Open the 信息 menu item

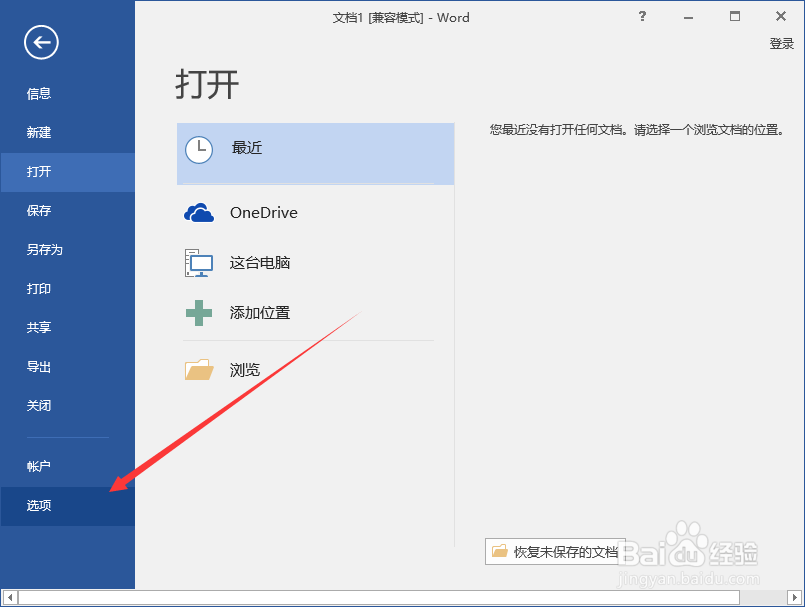[x=67, y=93]
